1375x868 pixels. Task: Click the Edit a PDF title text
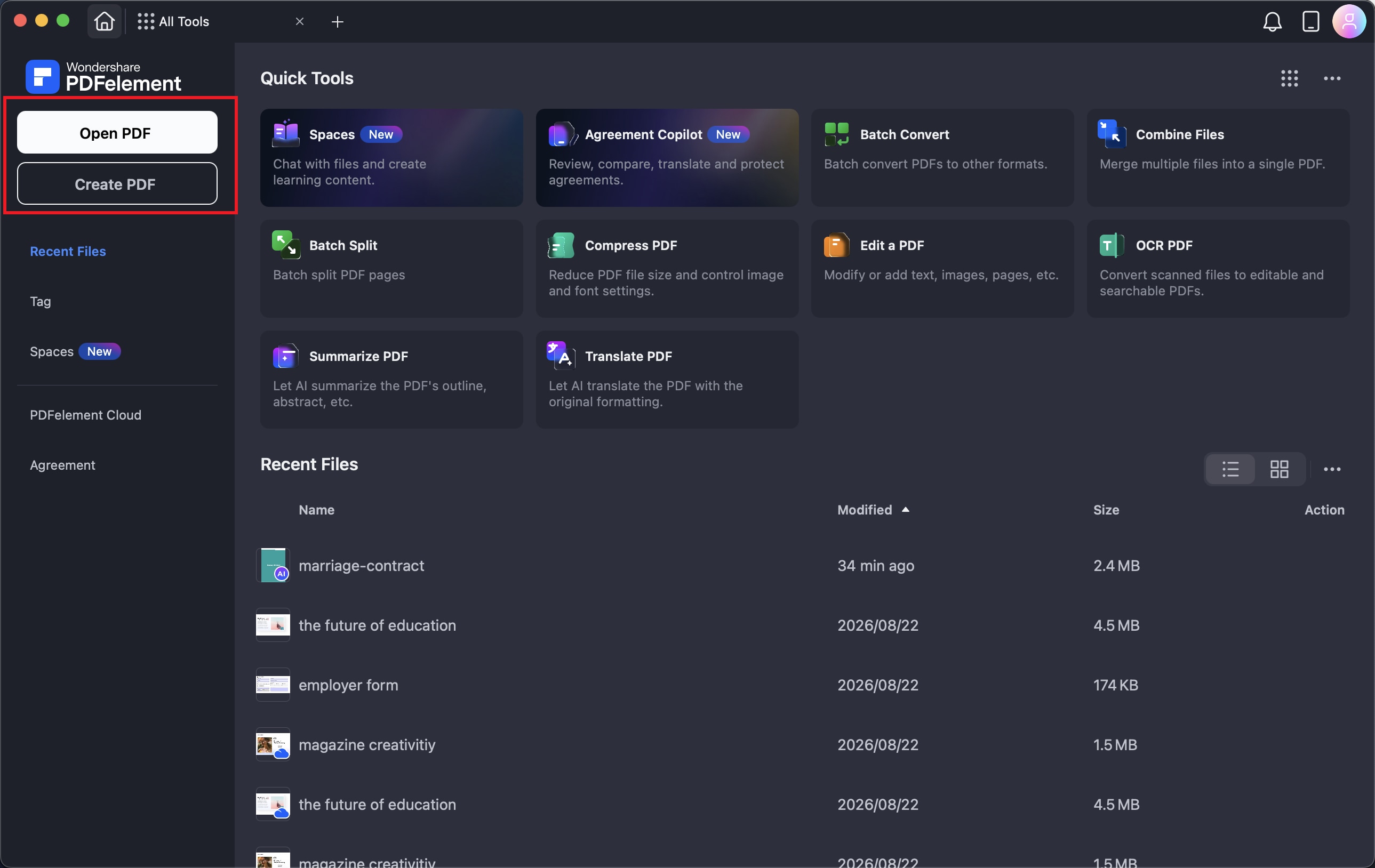coord(892,245)
